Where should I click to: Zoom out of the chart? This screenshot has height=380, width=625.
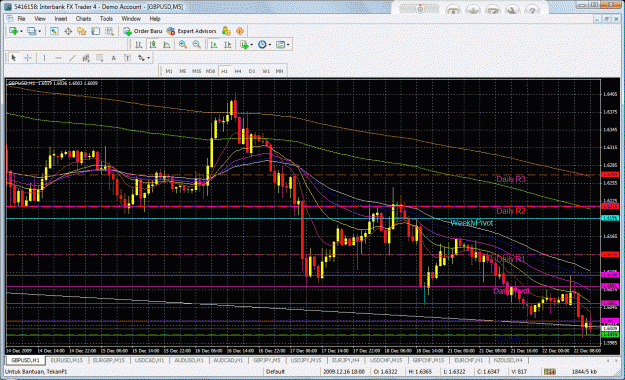(x=197, y=45)
